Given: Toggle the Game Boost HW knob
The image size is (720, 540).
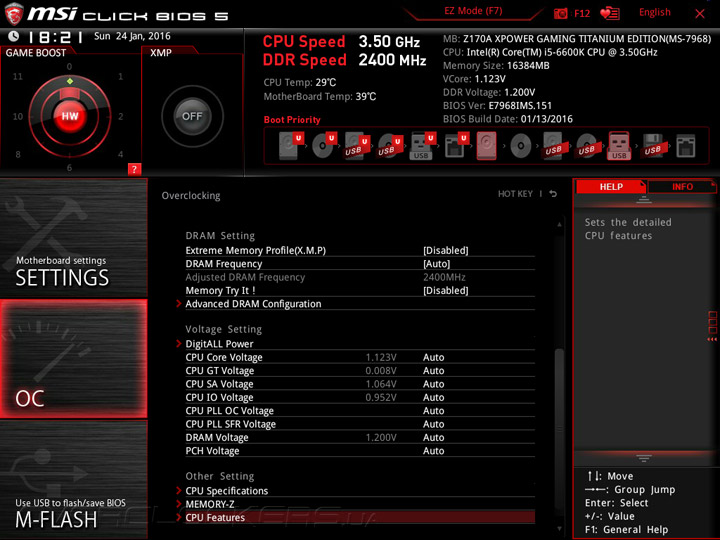Looking at the screenshot, I should [70, 116].
